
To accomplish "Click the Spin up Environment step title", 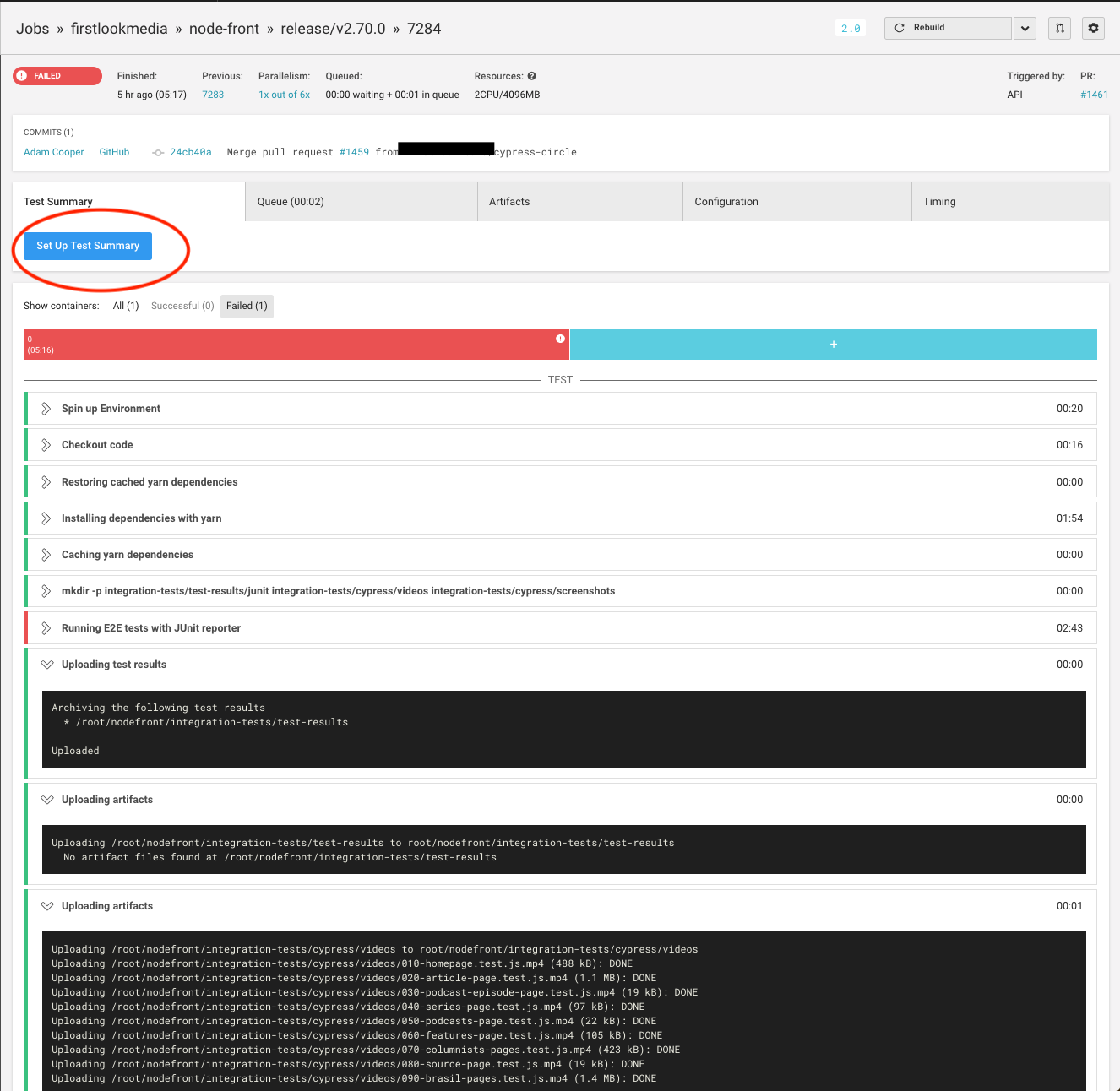I will 111,409.
